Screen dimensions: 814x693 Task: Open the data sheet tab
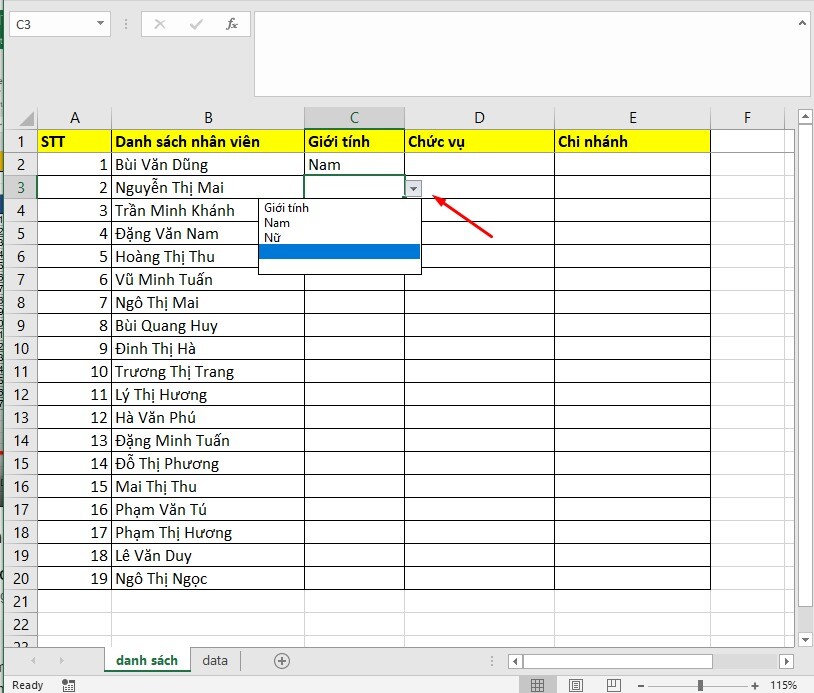(215, 661)
